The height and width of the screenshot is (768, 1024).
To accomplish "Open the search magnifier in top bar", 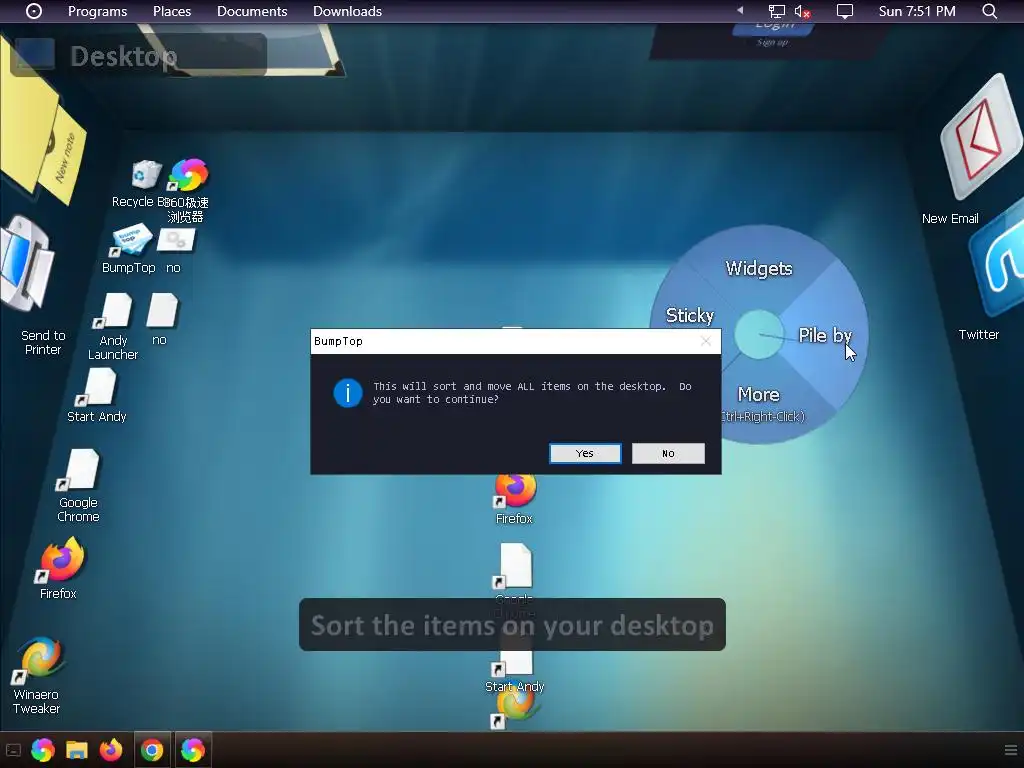I will pos(989,11).
